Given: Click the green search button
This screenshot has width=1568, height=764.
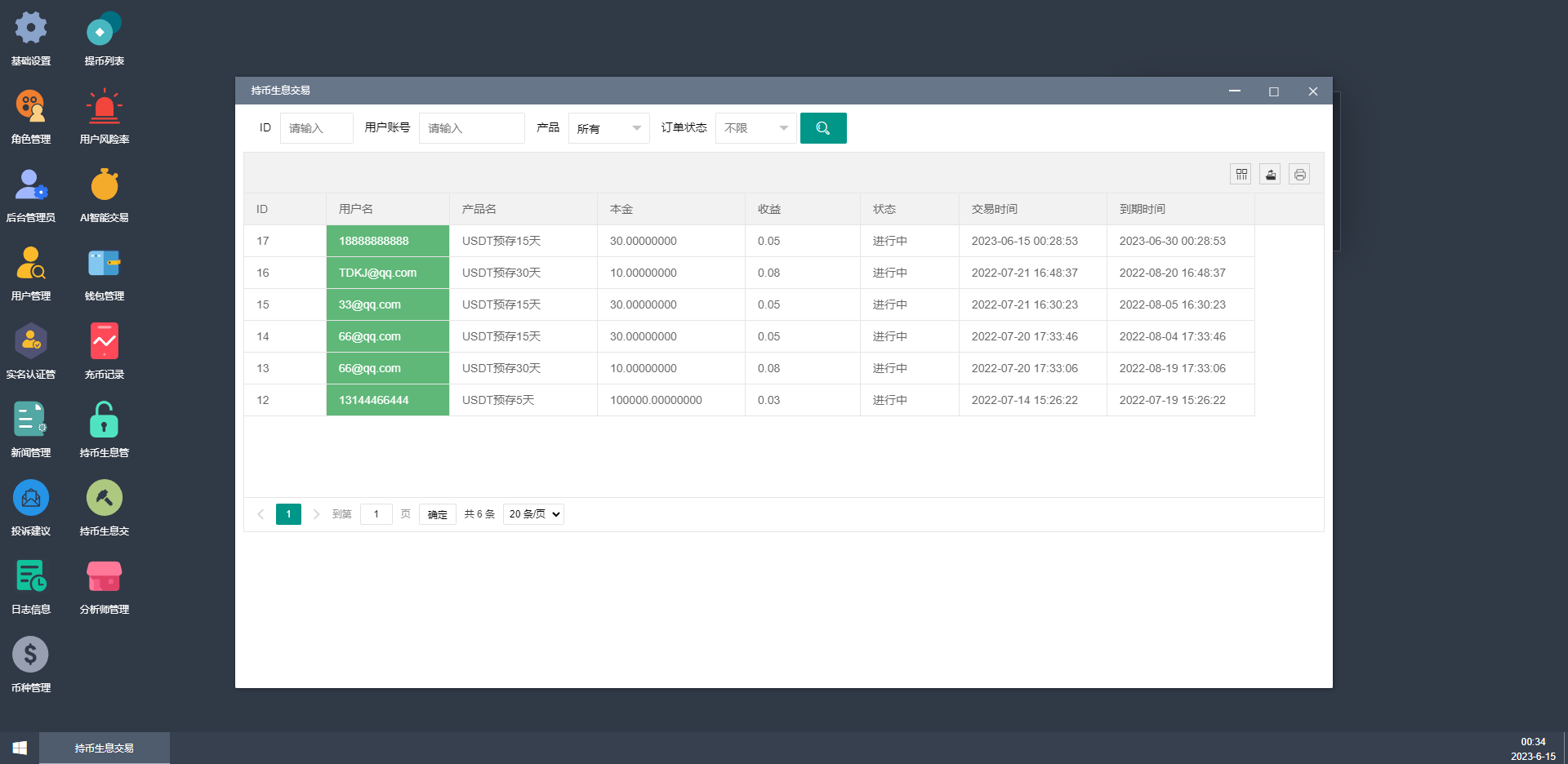Looking at the screenshot, I should coord(823,128).
